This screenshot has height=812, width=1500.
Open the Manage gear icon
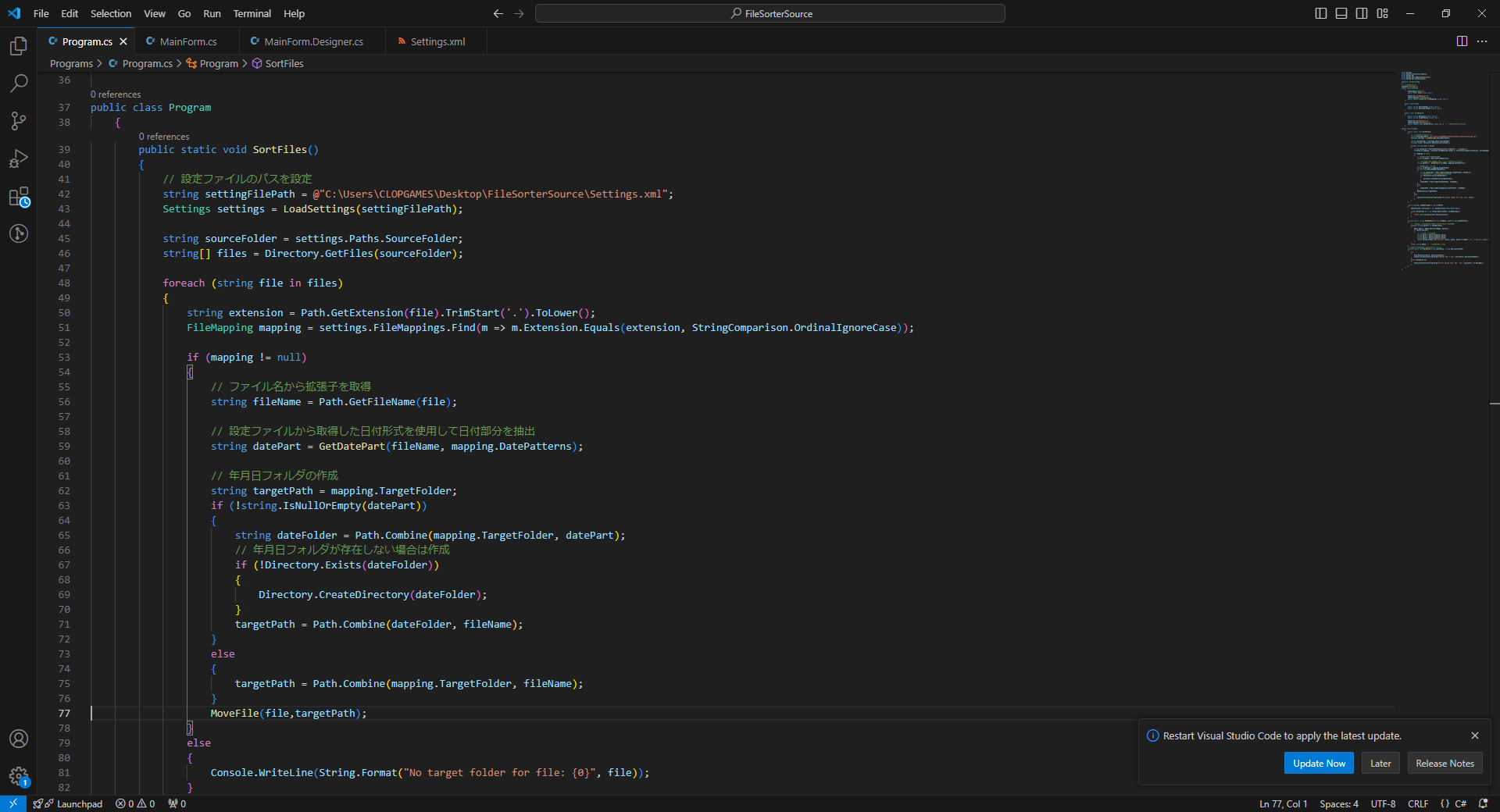tap(19, 776)
